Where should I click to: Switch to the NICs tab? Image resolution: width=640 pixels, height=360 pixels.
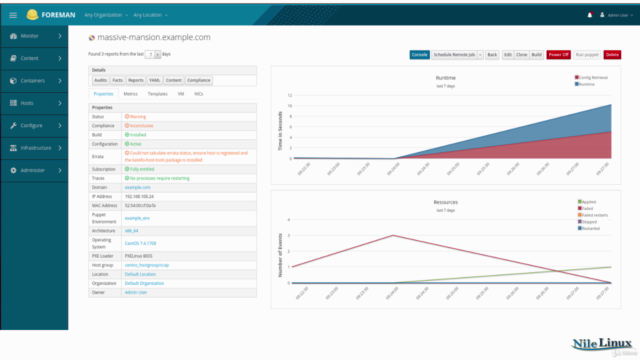pyautogui.click(x=199, y=94)
